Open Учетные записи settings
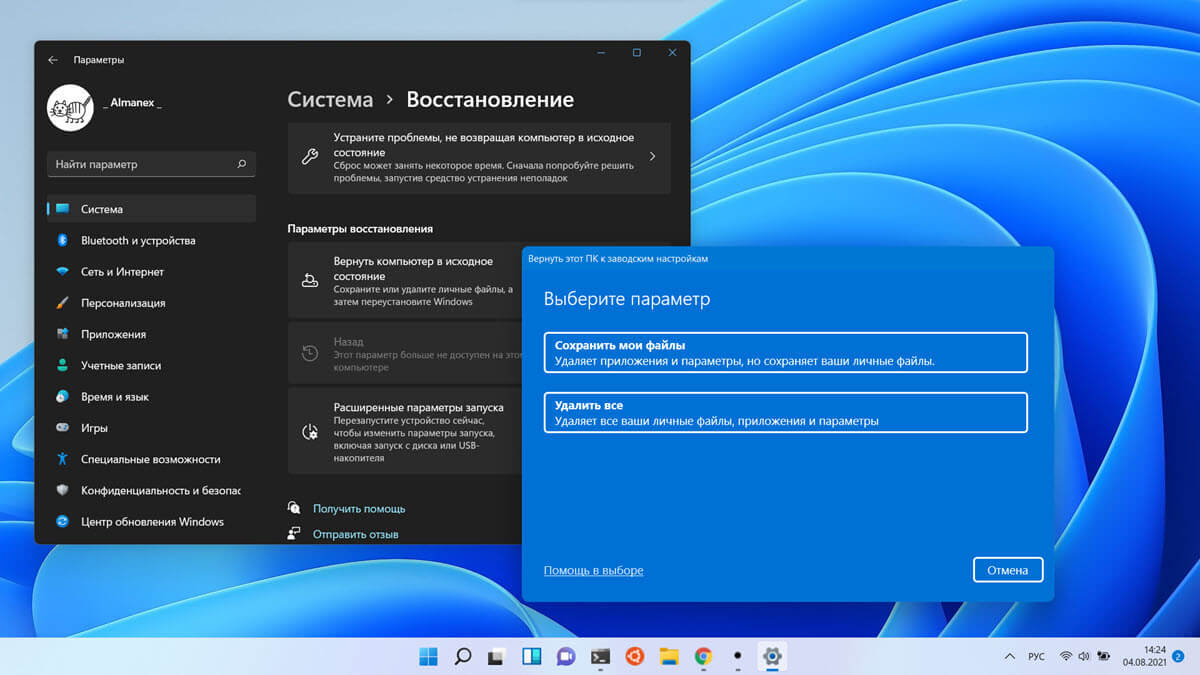The height and width of the screenshot is (675, 1200). click(x=151, y=365)
